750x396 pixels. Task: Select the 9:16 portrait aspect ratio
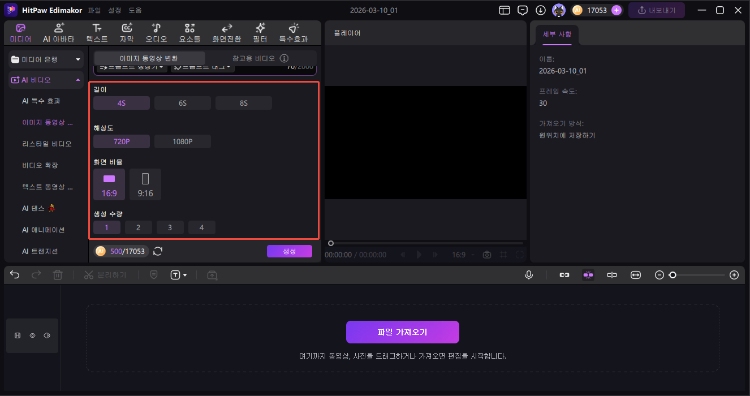point(145,184)
